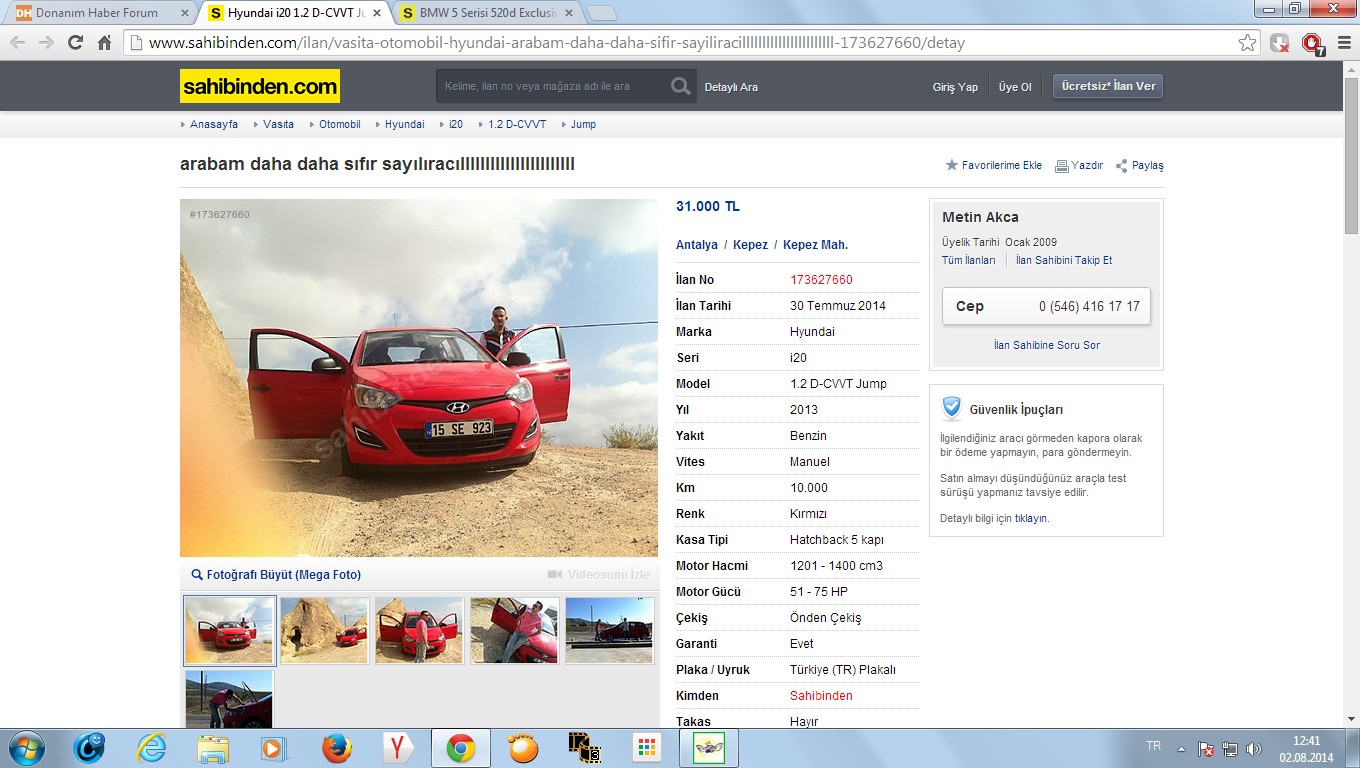Launch Internet Explorer from the taskbar
Image resolution: width=1360 pixels, height=768 pixels.
[151, 748]
